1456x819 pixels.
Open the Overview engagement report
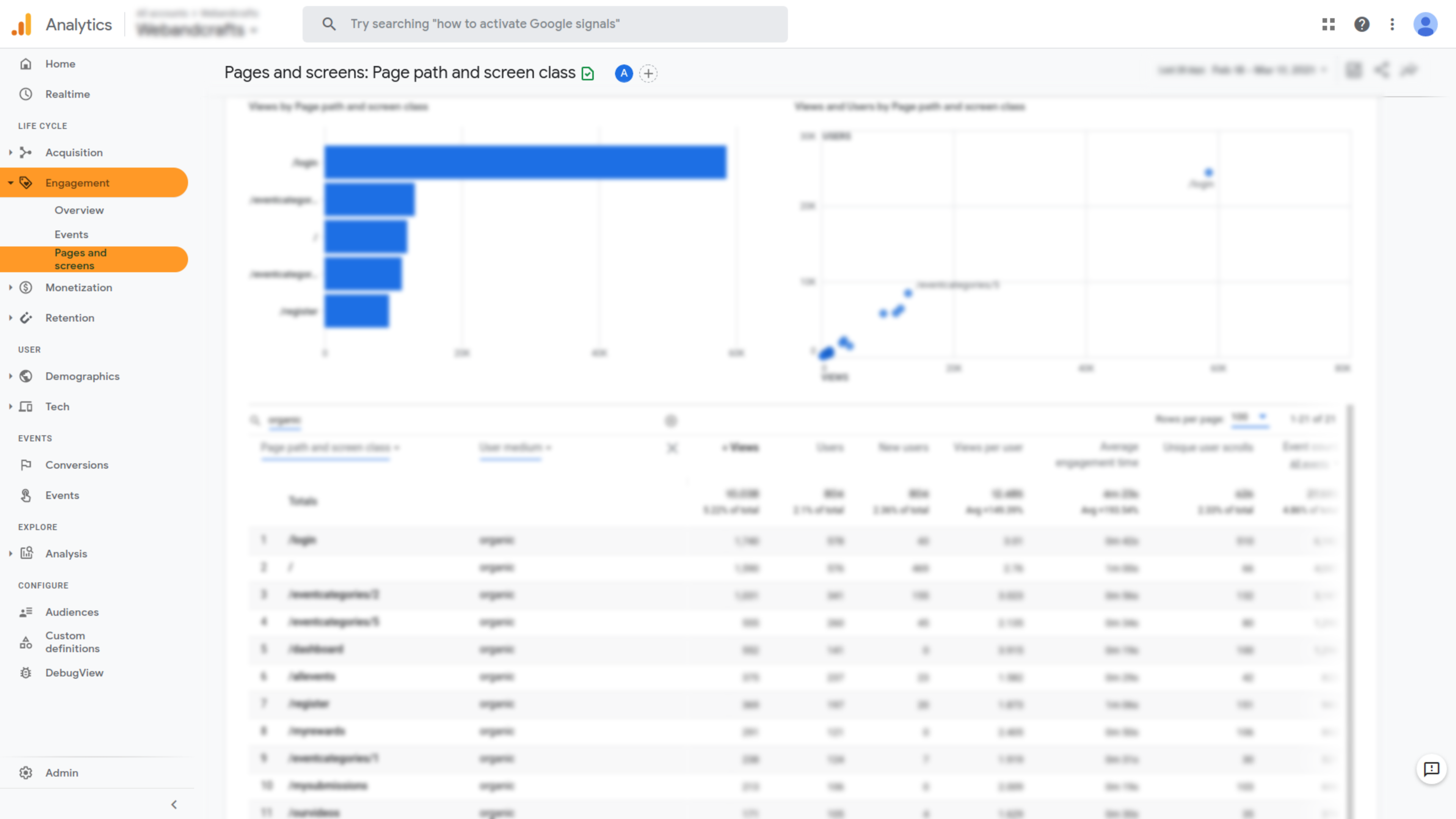[79, 210]
